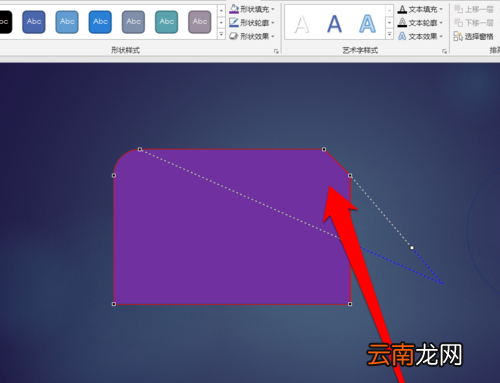Apply the teal Abc shape style
The width and height of the screenshot is (500, 383).
click(166, 22)
